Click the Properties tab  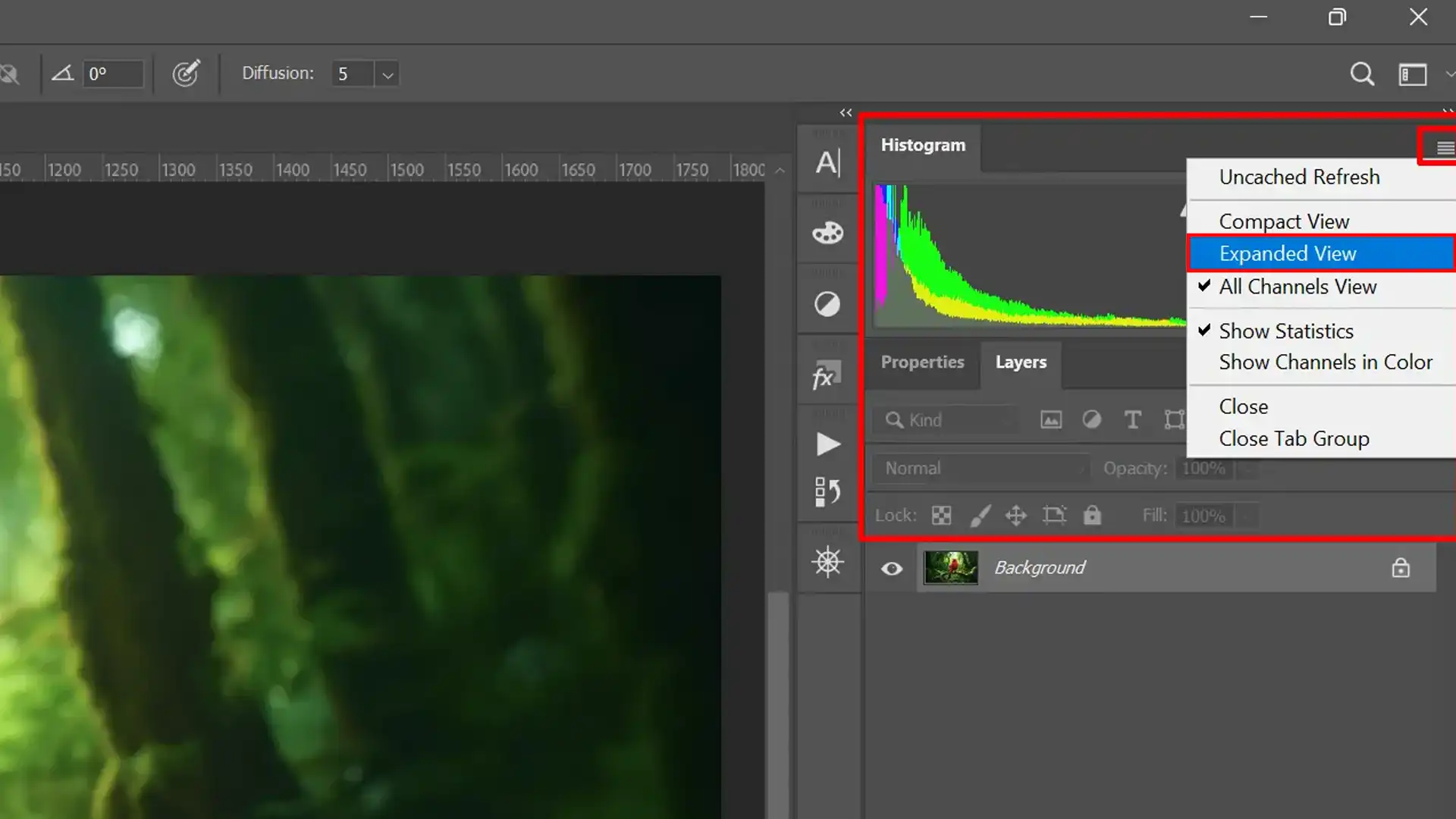click(x=922, y=362)
